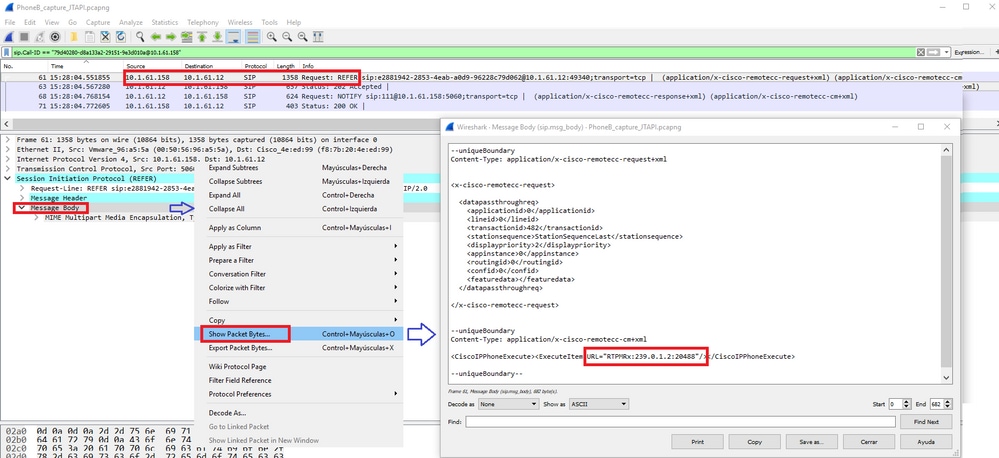Open the Wireless menu

(240, 22)
